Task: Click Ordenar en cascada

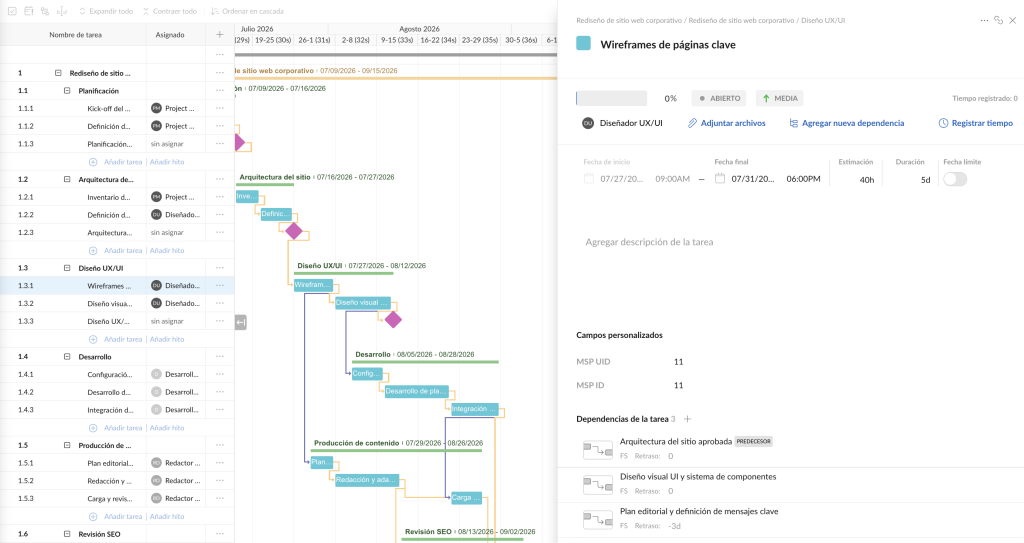Action: (247, 11)
